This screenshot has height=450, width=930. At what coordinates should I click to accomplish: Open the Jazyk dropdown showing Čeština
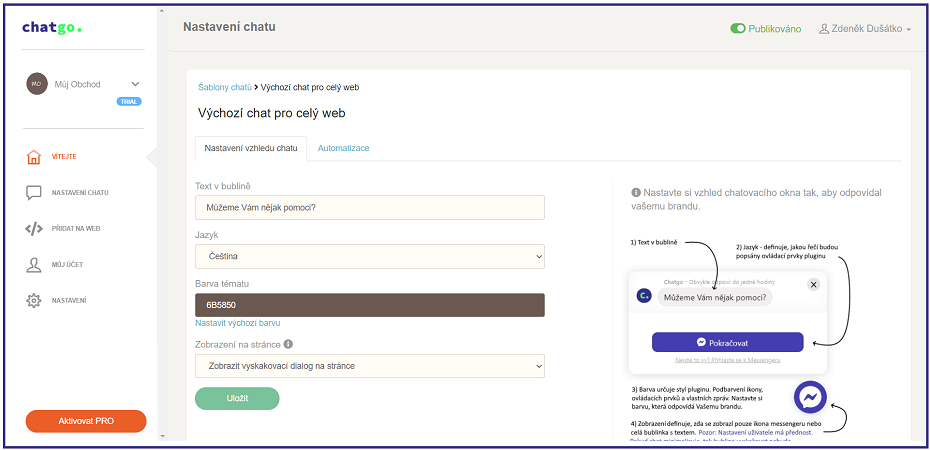370,257
